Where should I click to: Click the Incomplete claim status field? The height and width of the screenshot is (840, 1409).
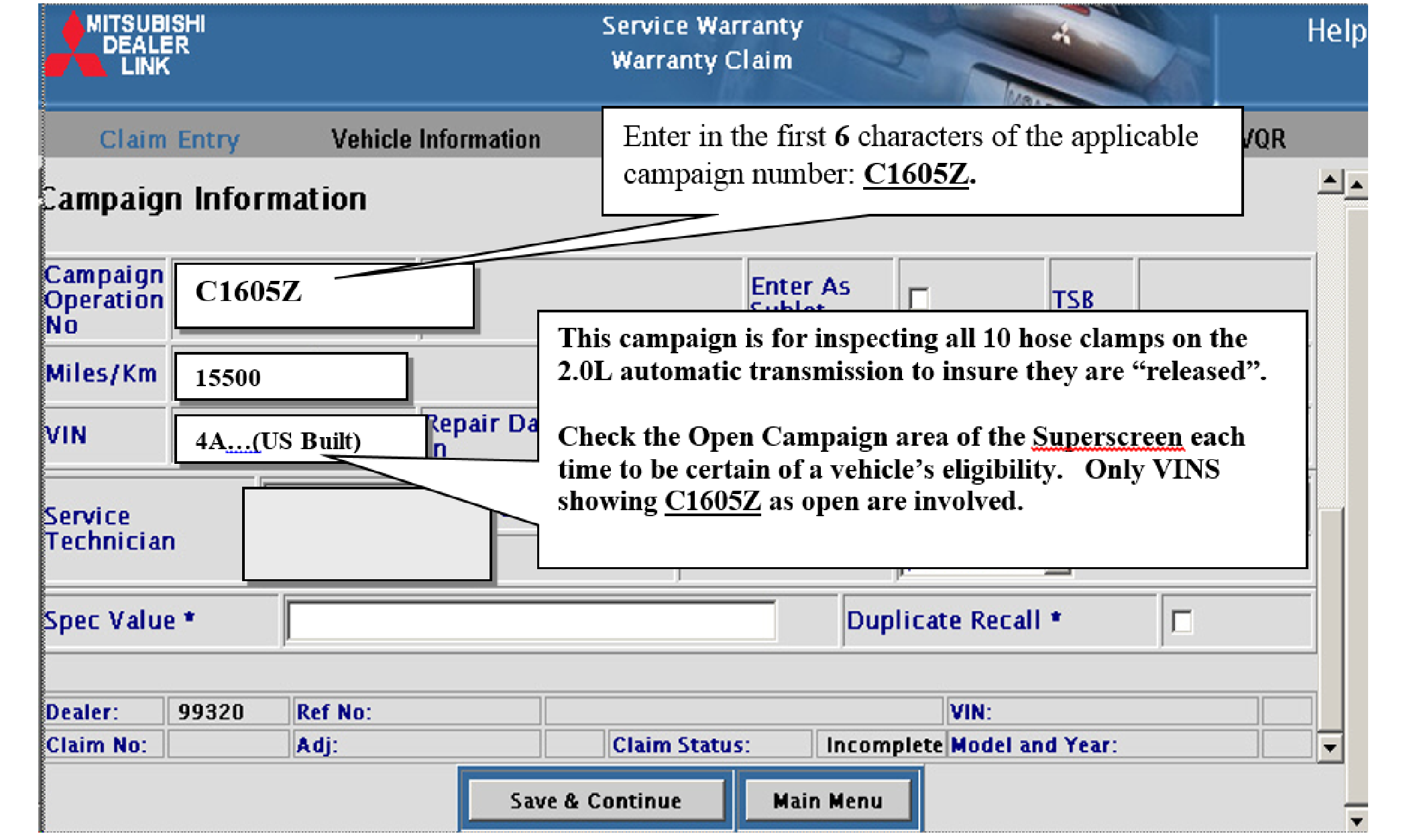(x=883, y=745)
